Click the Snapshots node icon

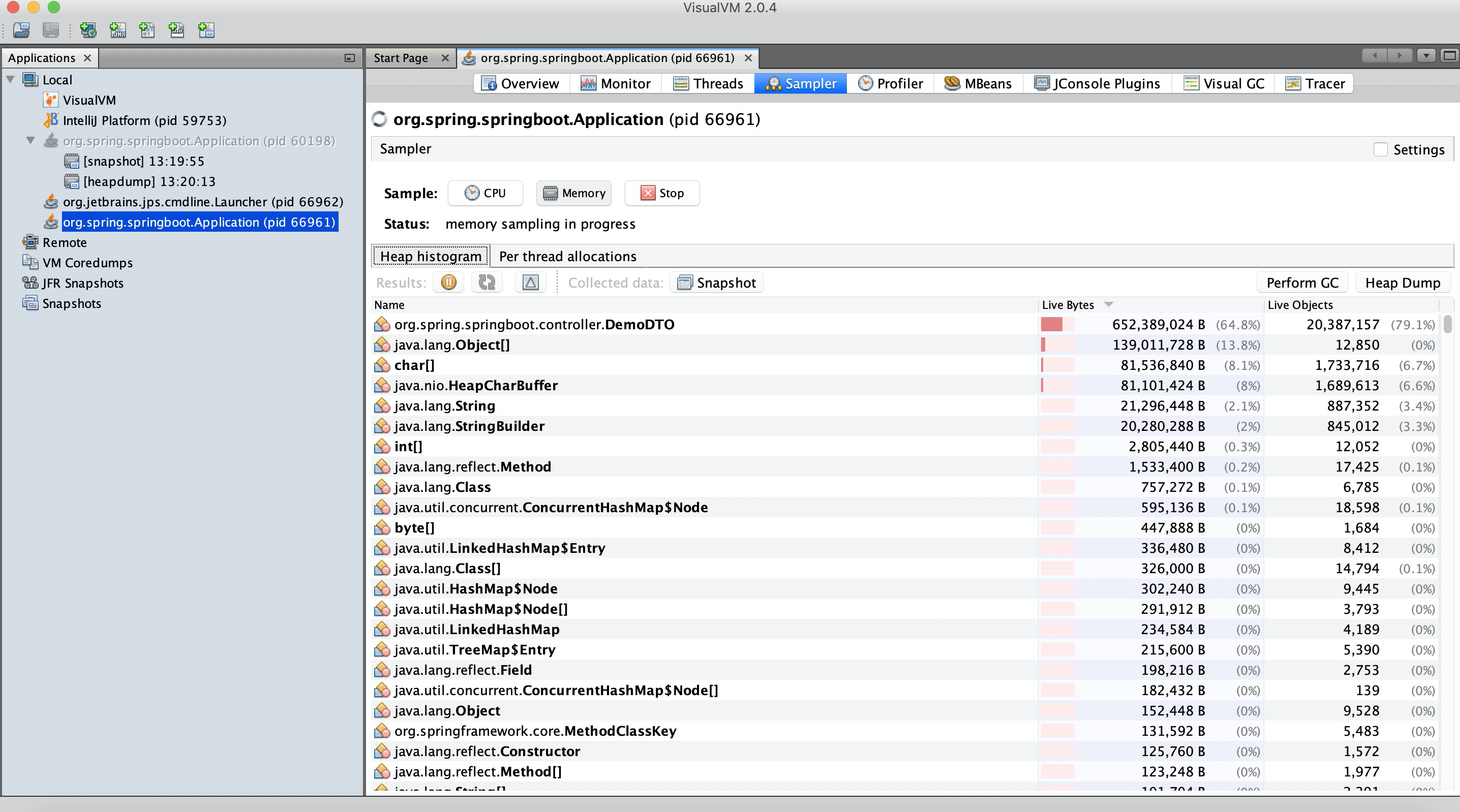point(30,303)
